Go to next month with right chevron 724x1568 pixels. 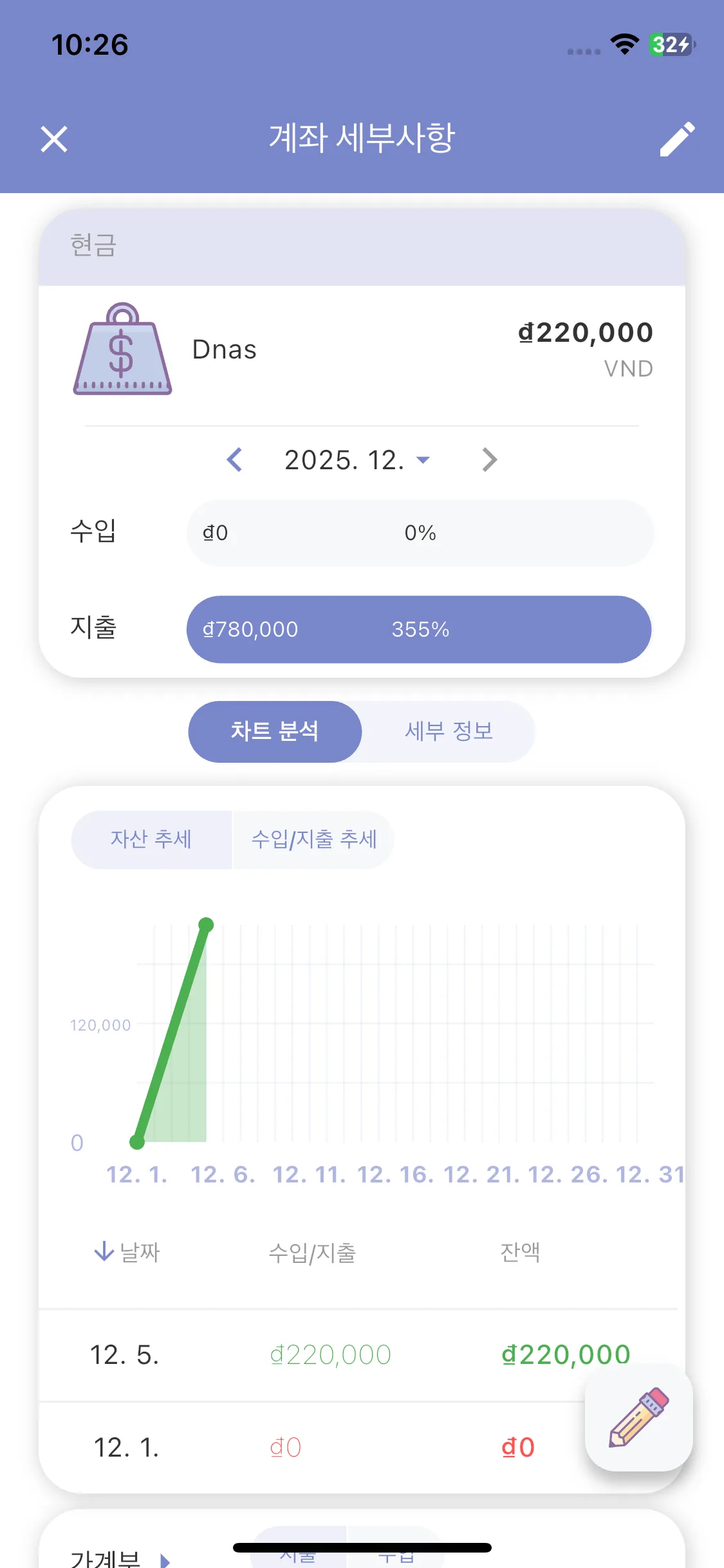click(489, 460)
